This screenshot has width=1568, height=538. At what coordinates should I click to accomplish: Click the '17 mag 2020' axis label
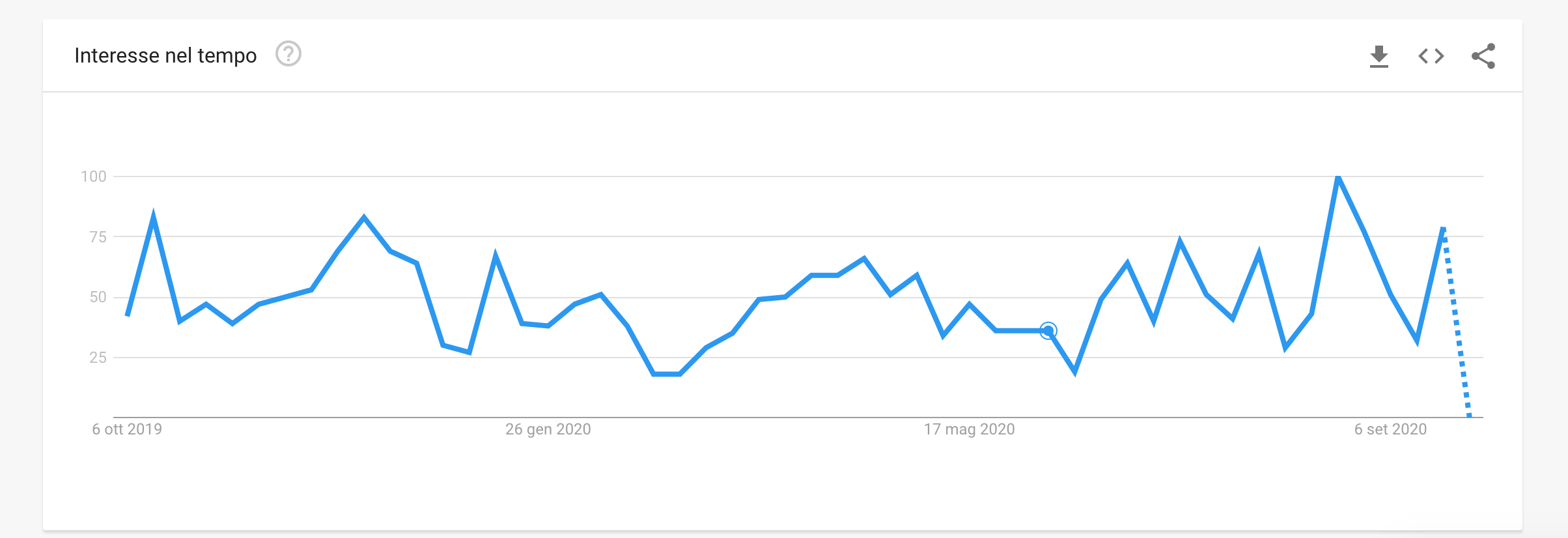coord(969,429)
